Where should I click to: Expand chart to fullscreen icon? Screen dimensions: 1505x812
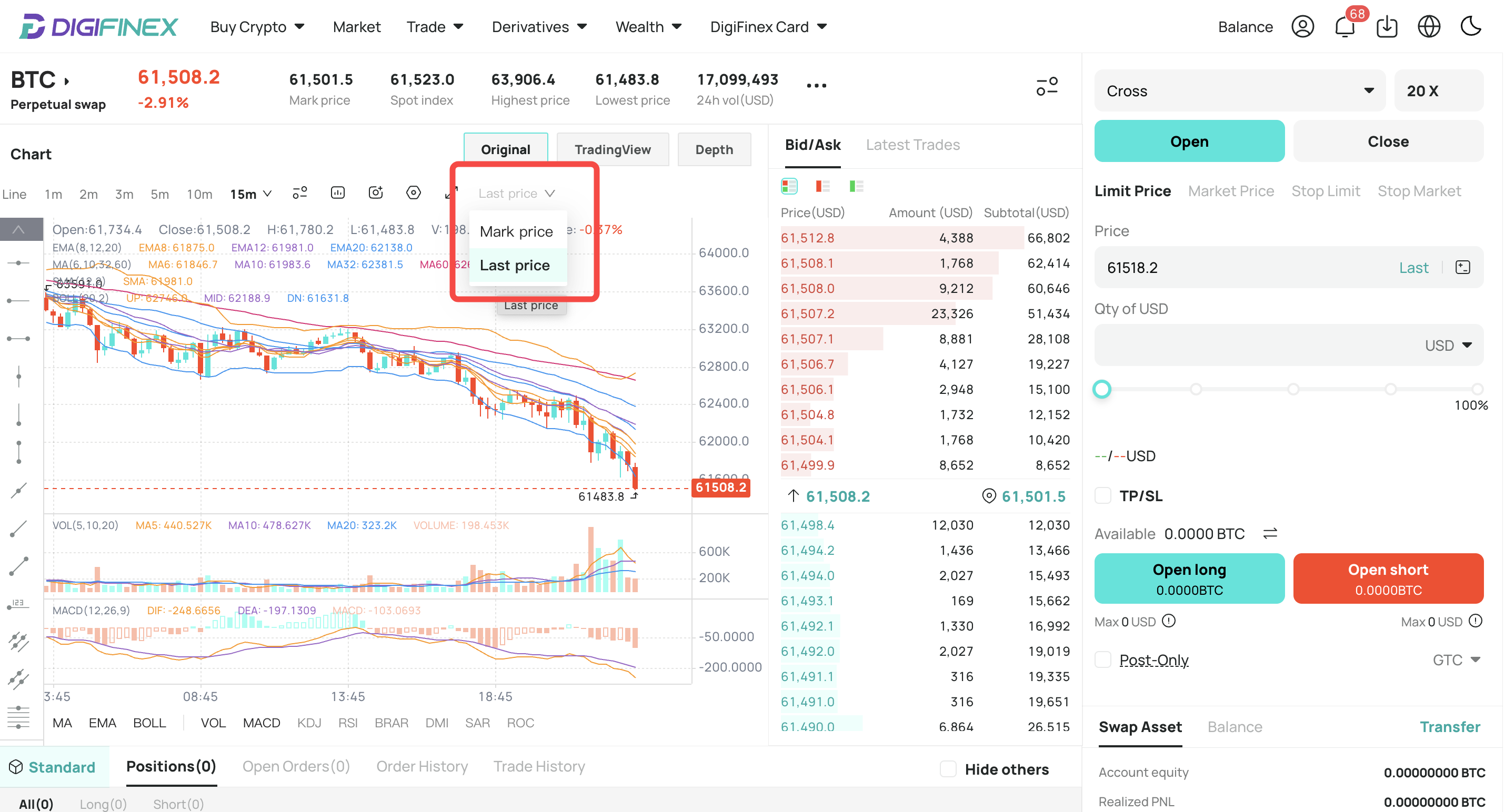(451, 193)
